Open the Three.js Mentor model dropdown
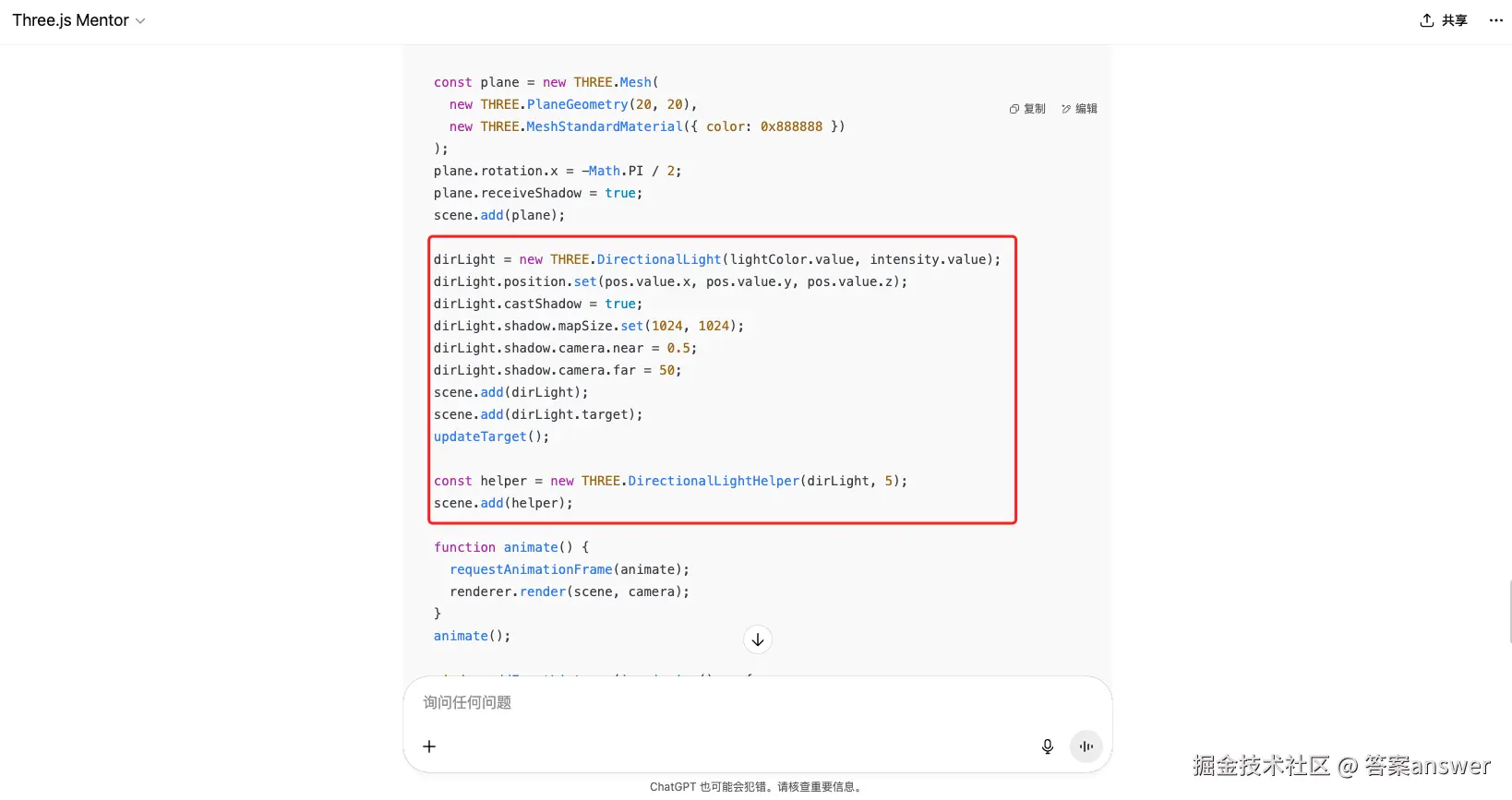 coord(78,20)
